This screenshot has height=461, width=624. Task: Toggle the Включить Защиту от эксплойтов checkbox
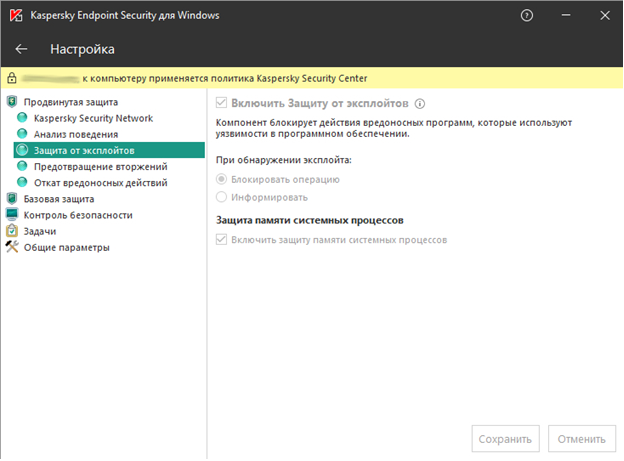coord(222,103)
